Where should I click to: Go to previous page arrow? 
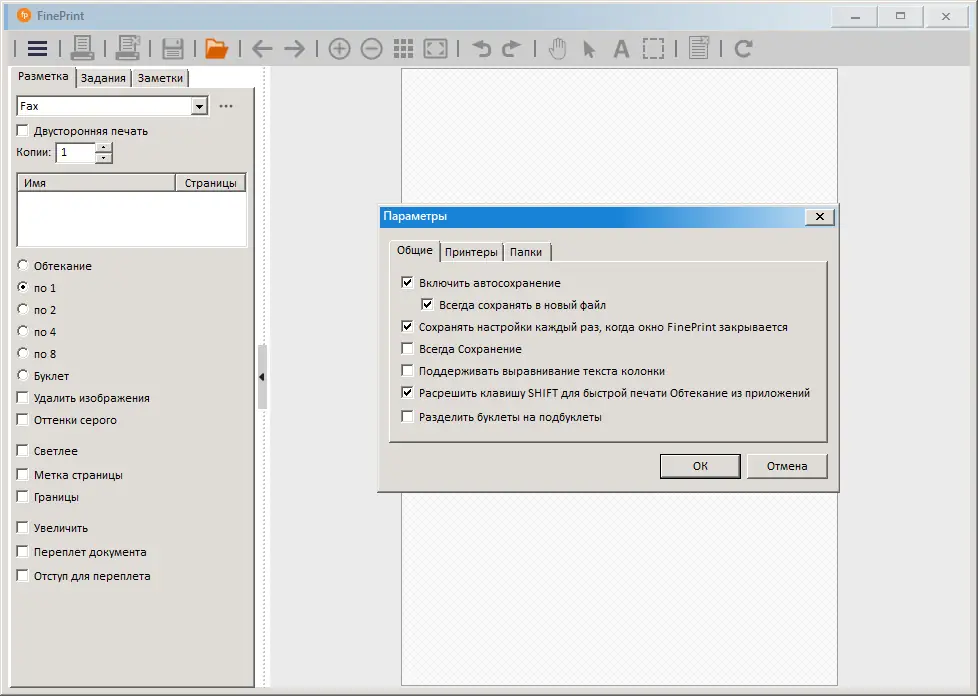[x=262, y=49]
